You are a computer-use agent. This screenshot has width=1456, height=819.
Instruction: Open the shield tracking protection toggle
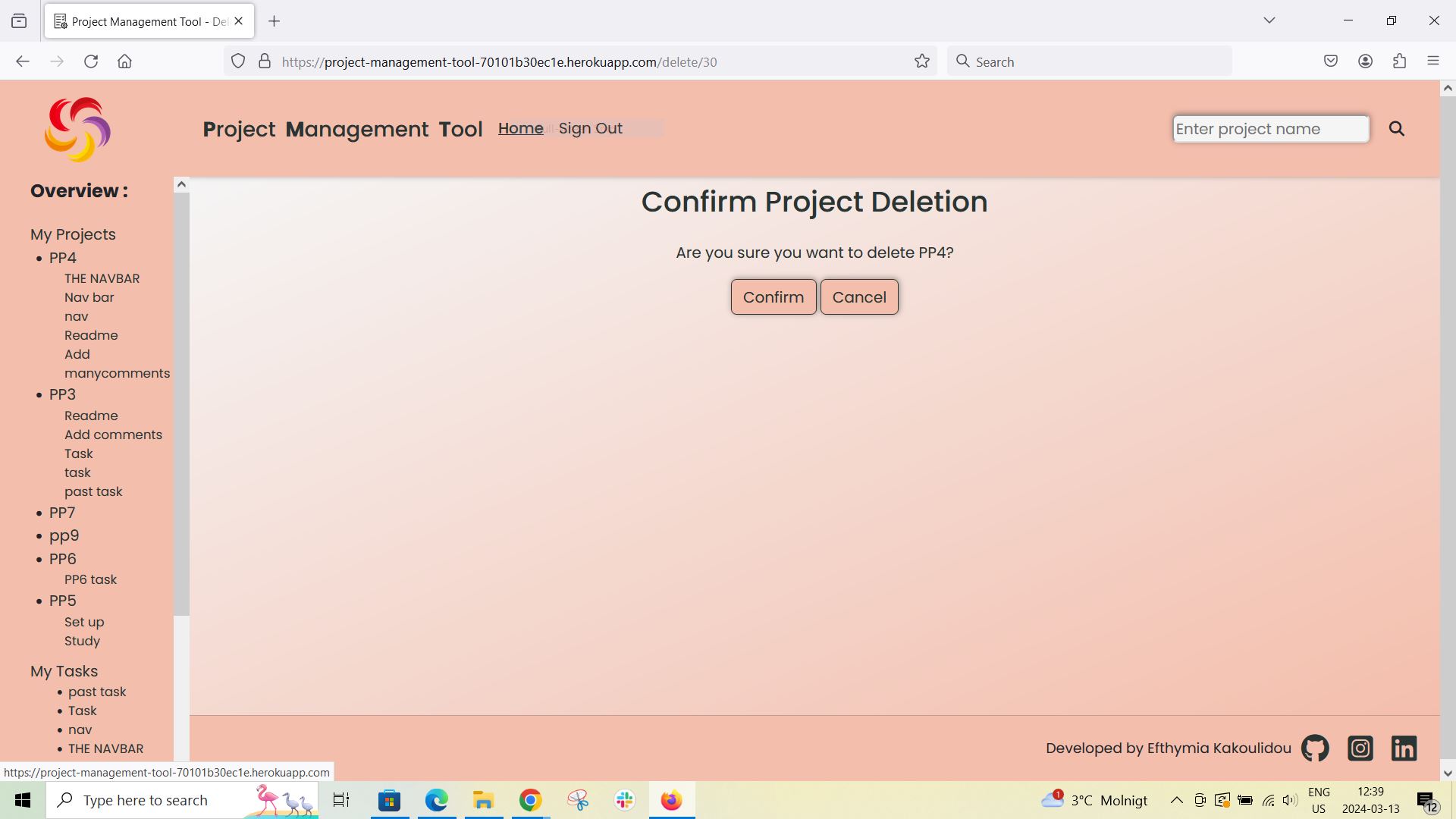(237, 61)
